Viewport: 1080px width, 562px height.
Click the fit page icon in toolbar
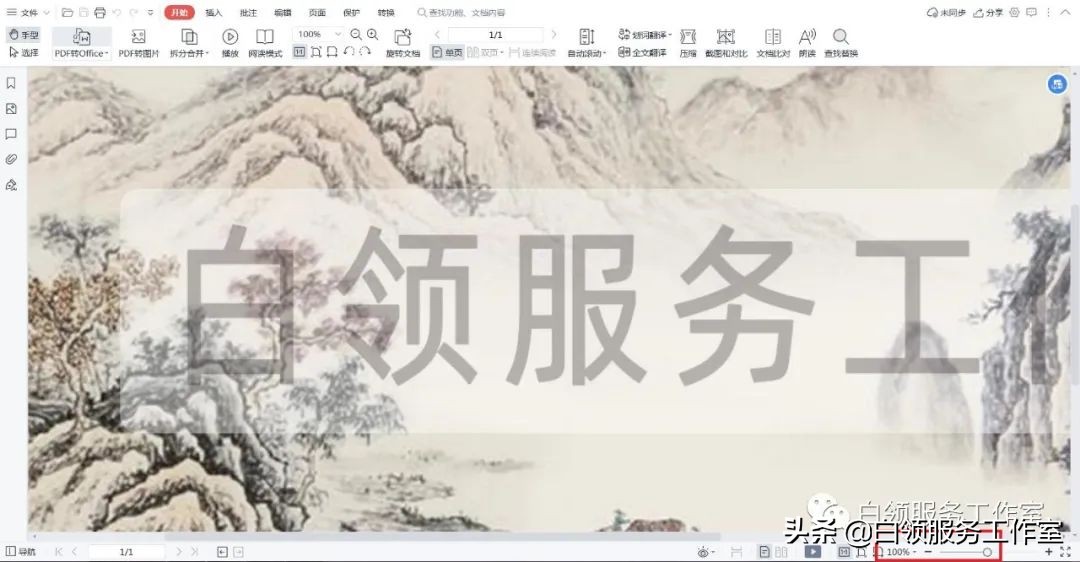316,52
